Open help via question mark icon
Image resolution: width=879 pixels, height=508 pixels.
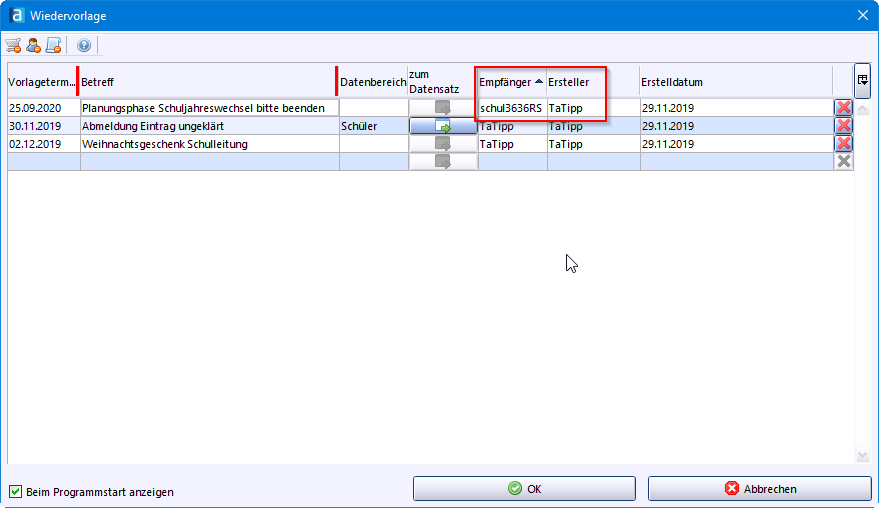(x=84, y=45)
